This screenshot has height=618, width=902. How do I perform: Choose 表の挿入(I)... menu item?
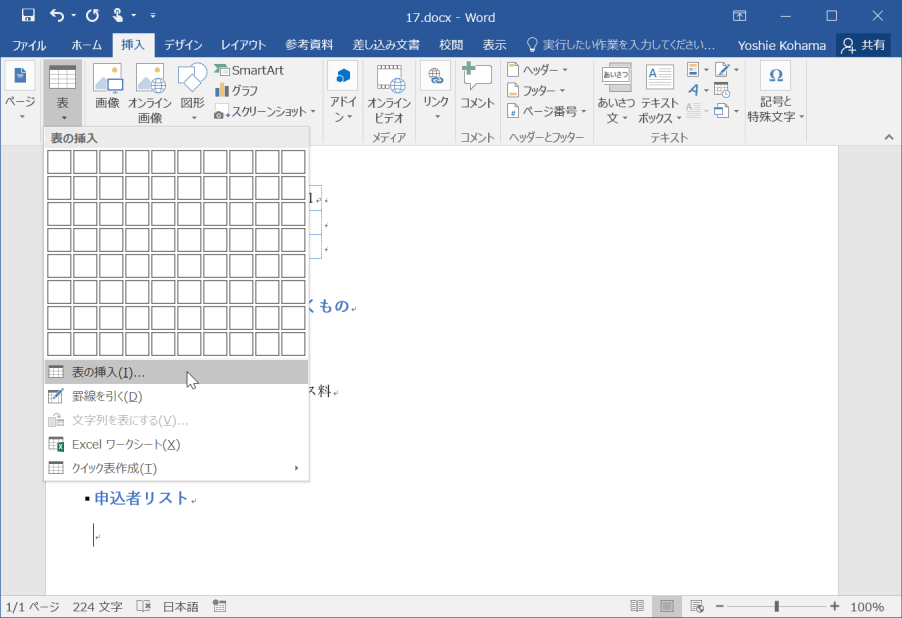coord(176,372)
